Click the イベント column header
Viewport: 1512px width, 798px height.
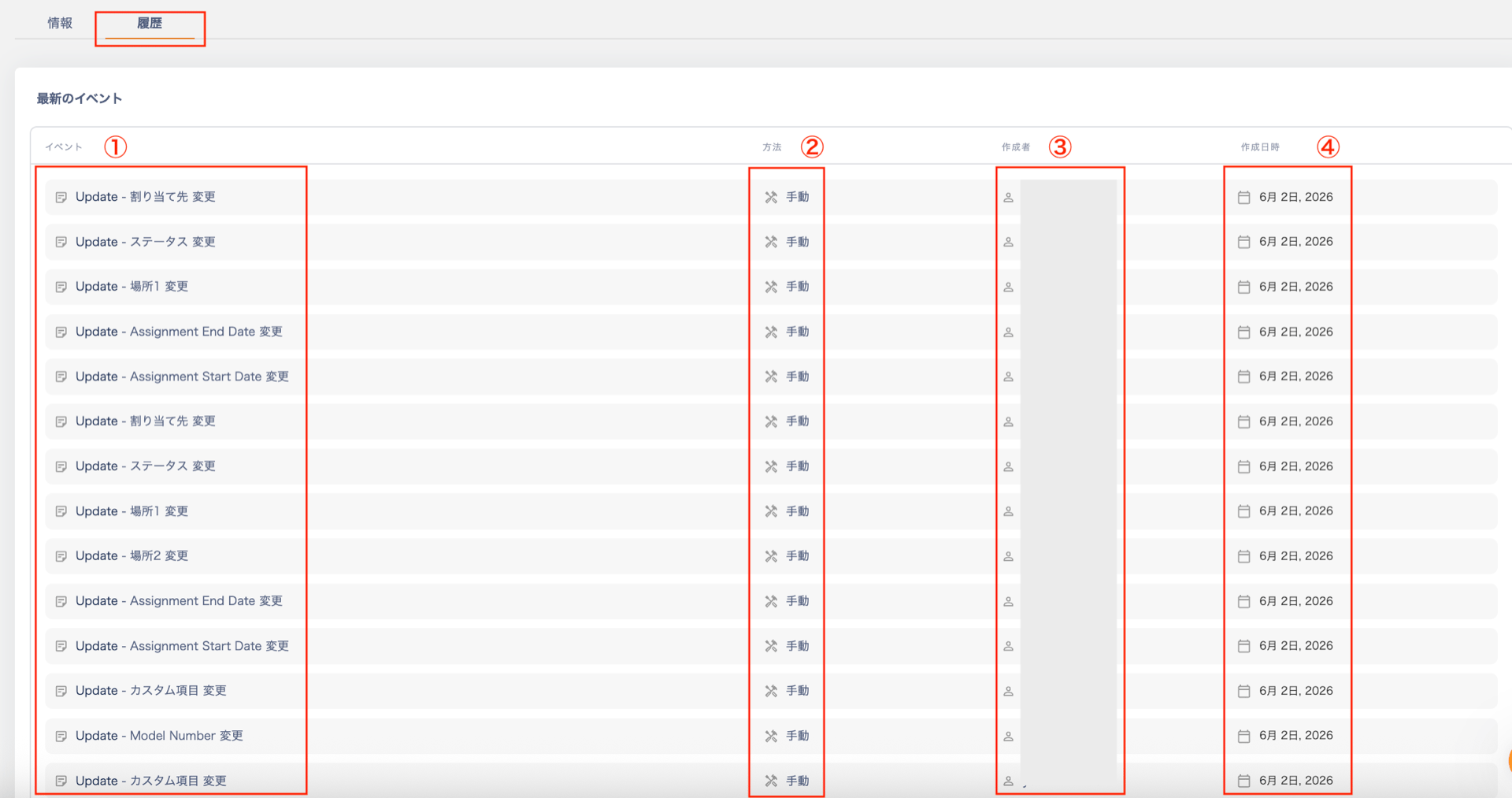(64, 147)
